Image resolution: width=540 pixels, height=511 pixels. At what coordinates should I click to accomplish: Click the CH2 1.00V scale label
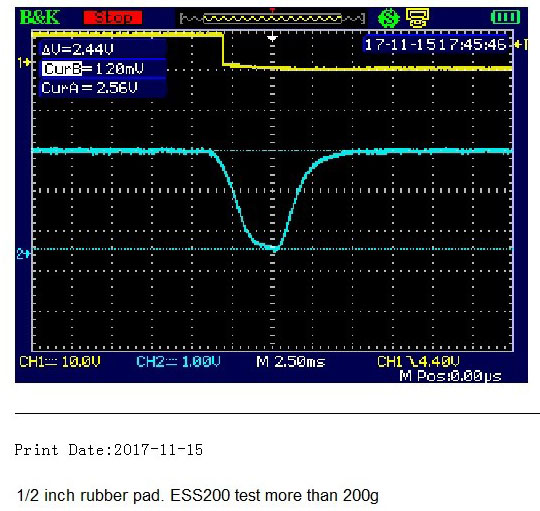(178, 362)
